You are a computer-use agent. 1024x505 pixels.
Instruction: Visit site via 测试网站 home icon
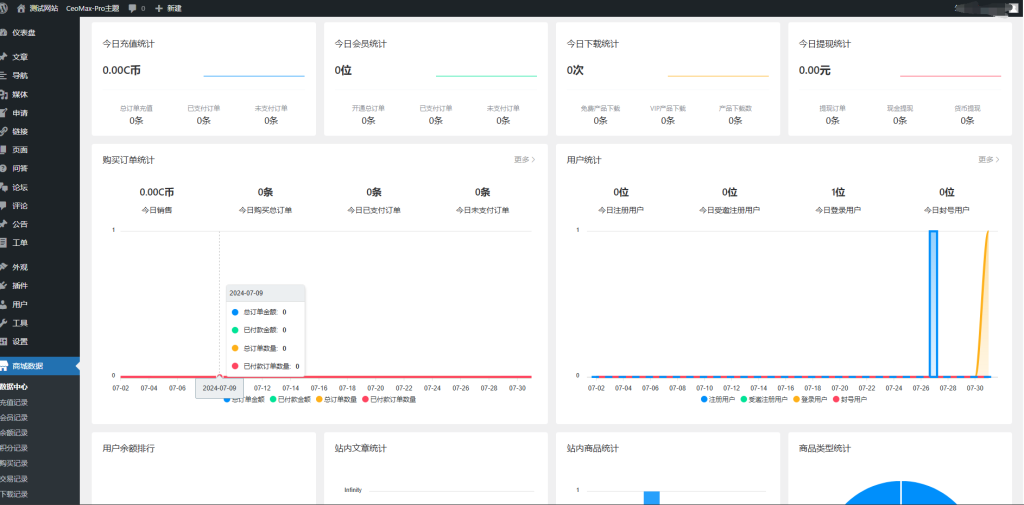tap(21, 8)
